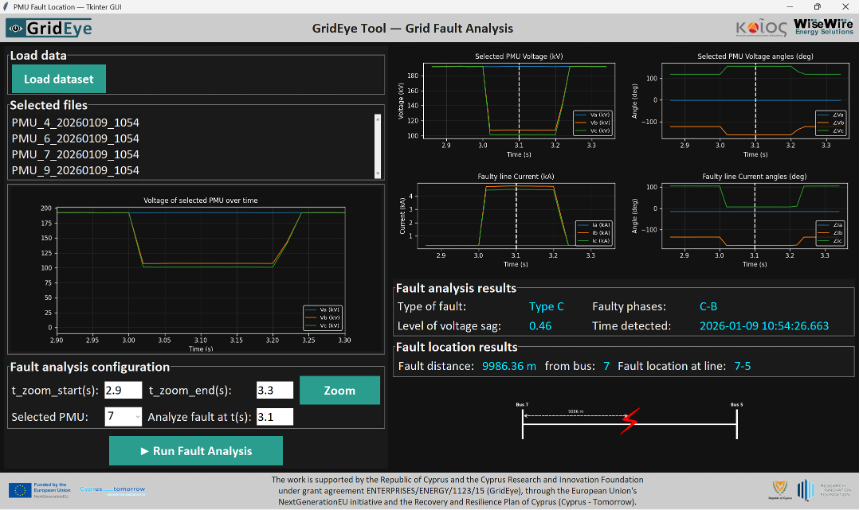Viewport: 860px width, 510px height.
Task: Click the KOIOS logo in header
Action: [x=761, y=28]
